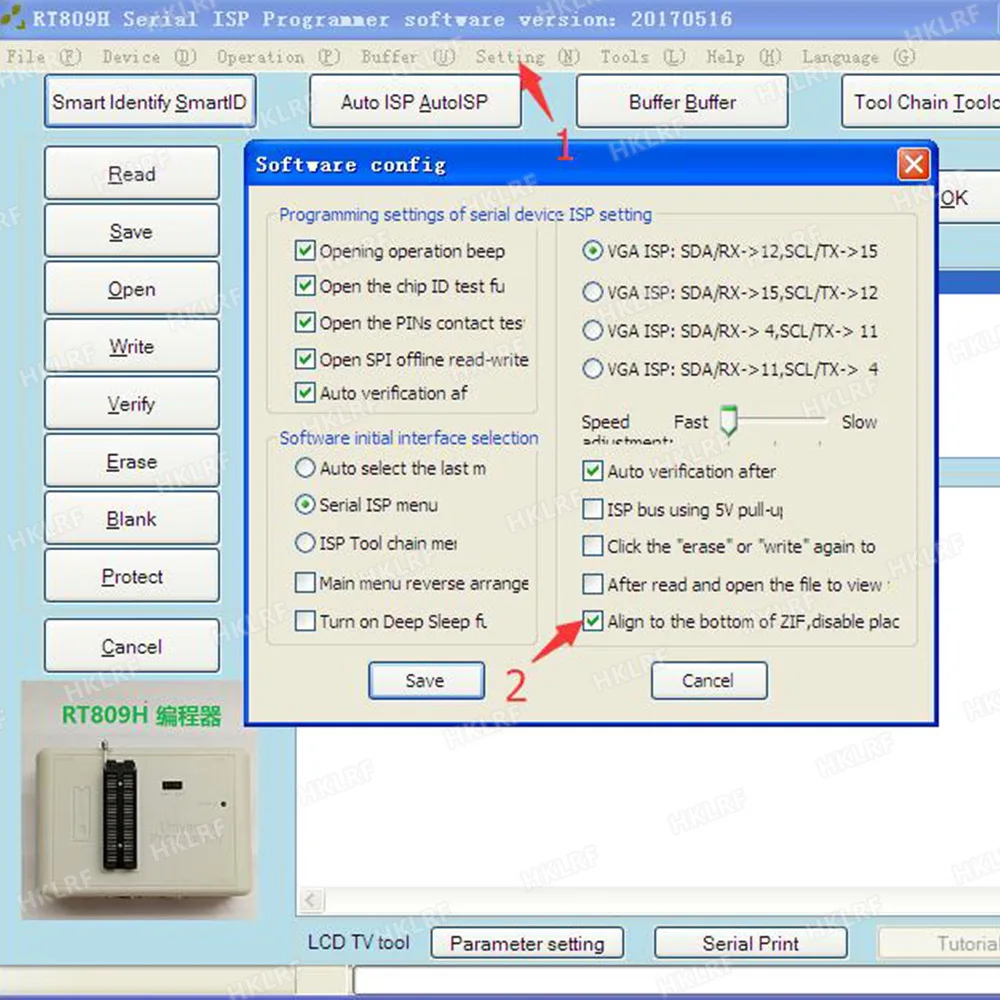Click Cancel in Software config dialog
Screen dimensions: 1000x1000
coord(709,680)
